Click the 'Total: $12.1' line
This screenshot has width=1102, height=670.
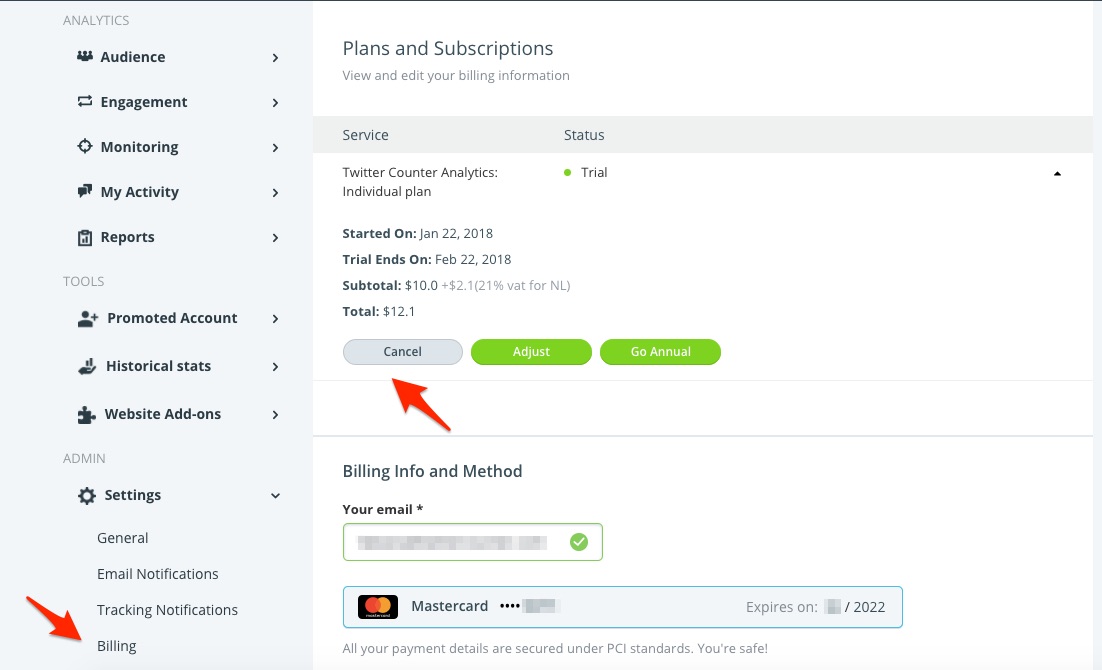379,311
